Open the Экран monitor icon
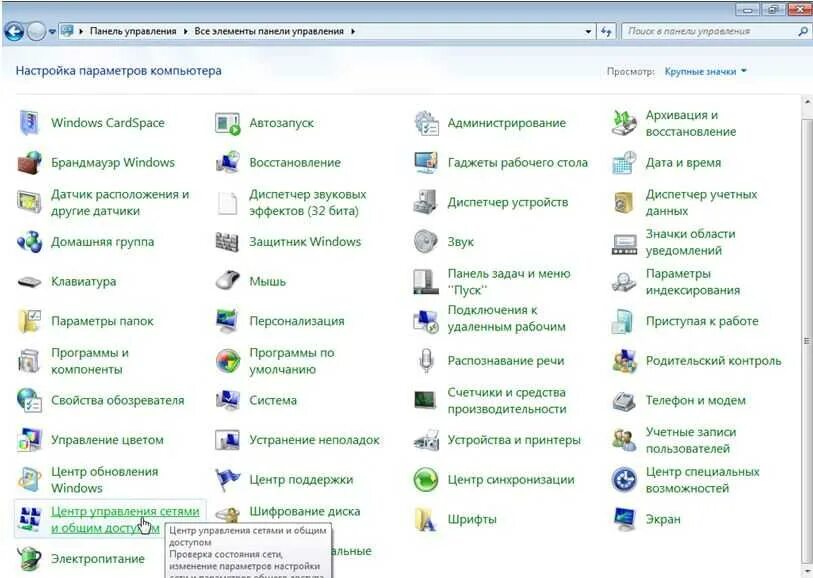This screenshot has height=578, width=813. point(624,519)
